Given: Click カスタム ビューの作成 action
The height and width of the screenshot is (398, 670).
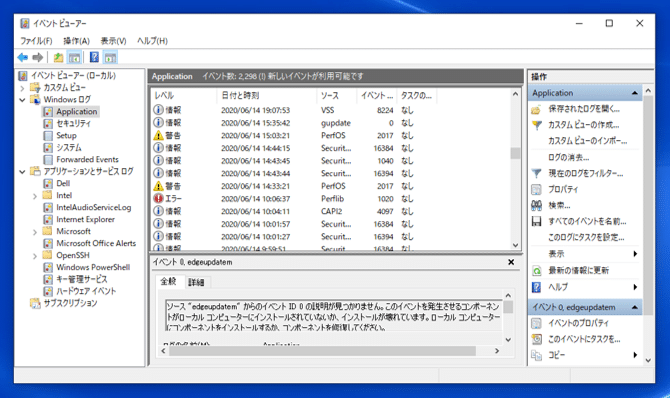Looking at the screenshot, I should (584, 125).
